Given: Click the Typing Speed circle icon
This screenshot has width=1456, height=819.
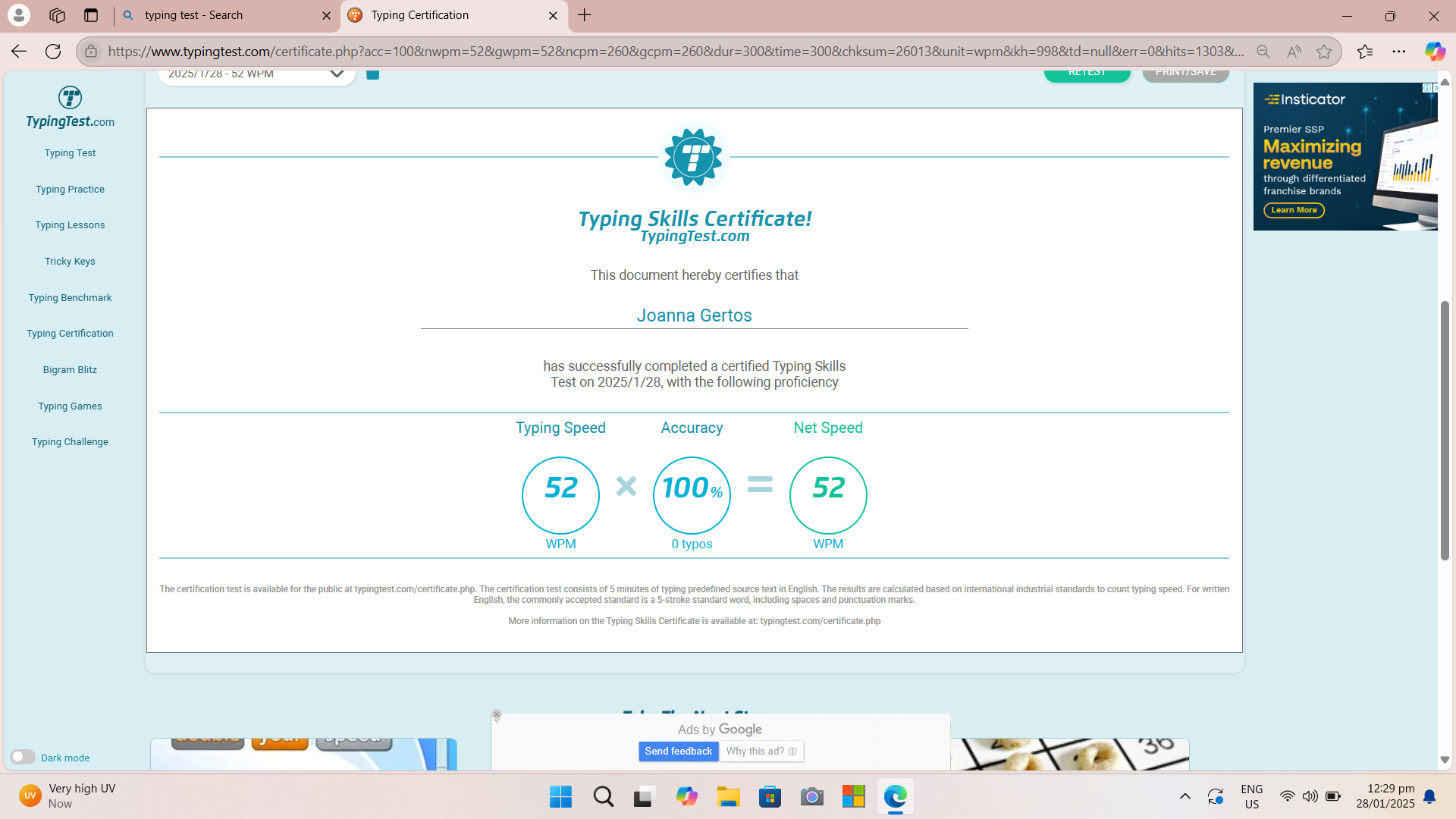Looking at the screenshot, I should 560,494.
